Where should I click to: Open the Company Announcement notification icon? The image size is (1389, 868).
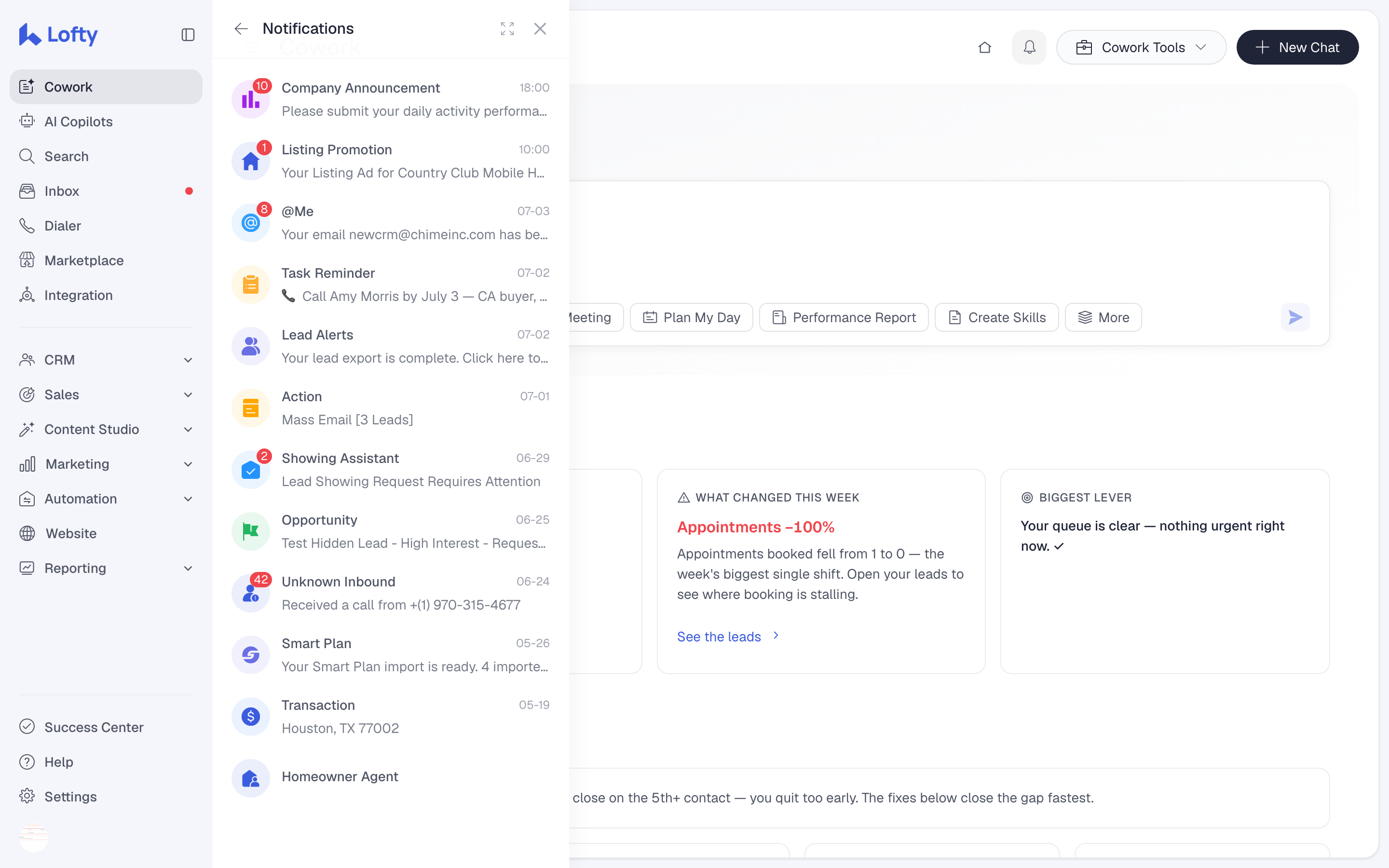pyautogui.click(x=251, y=99)
